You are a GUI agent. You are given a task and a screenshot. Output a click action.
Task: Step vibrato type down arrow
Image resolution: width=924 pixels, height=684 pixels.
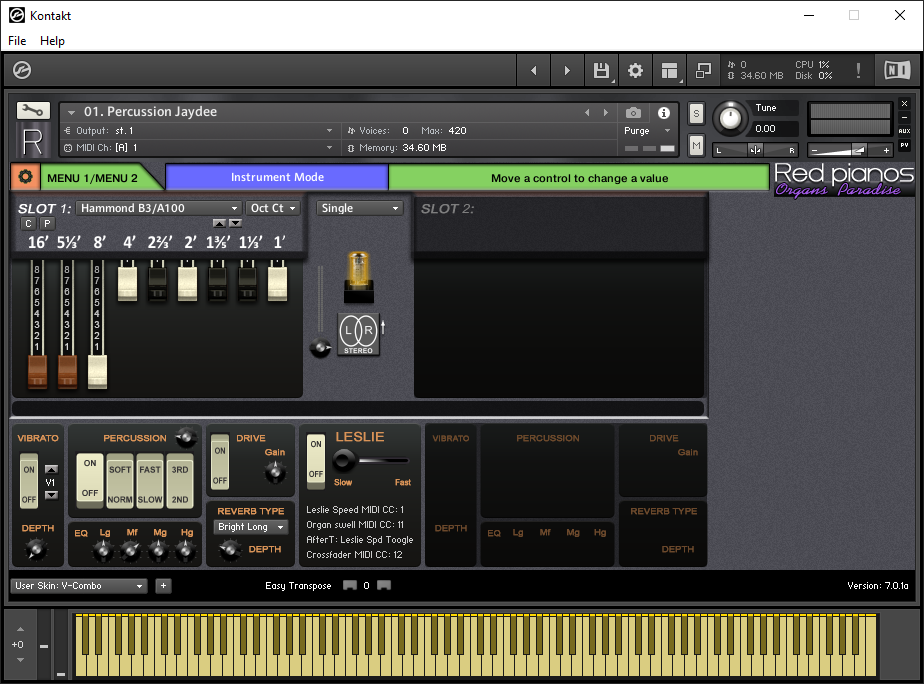(51, 495)
